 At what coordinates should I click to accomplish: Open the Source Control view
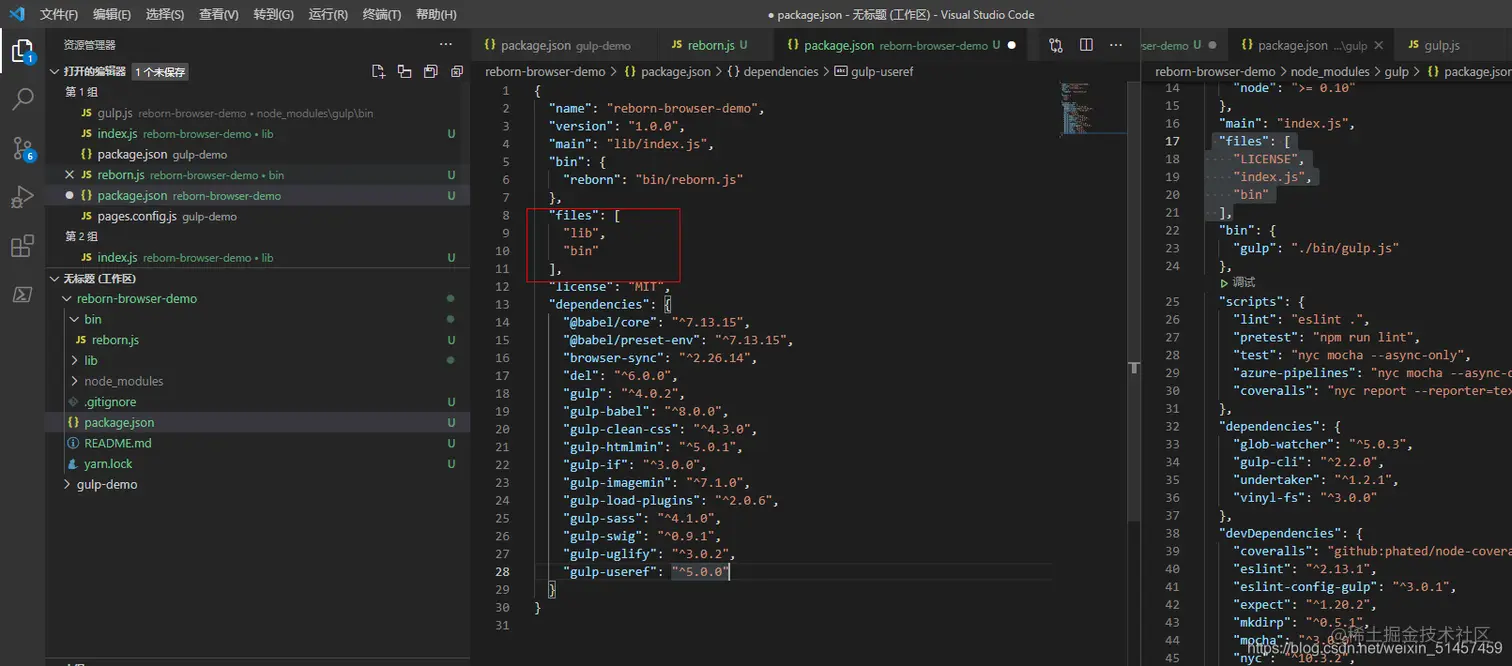point(22,148)
